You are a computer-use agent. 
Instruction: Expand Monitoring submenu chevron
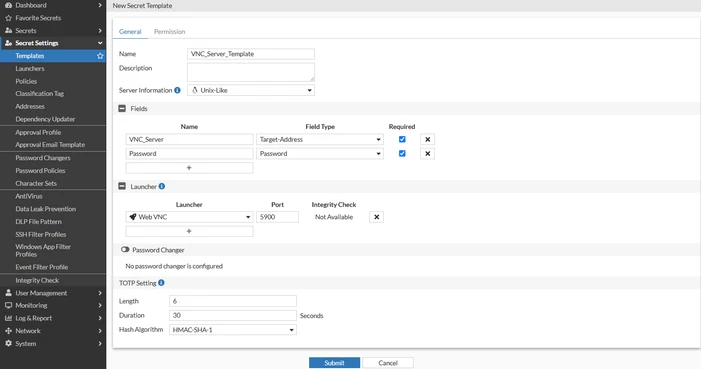100,305
